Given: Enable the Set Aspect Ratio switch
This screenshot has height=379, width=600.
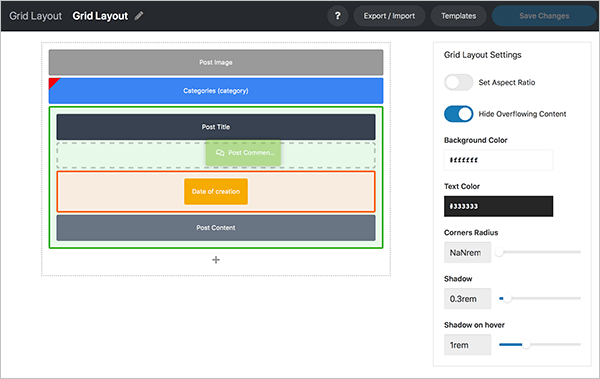Looking at the screenshot, I should pos(458,82).
